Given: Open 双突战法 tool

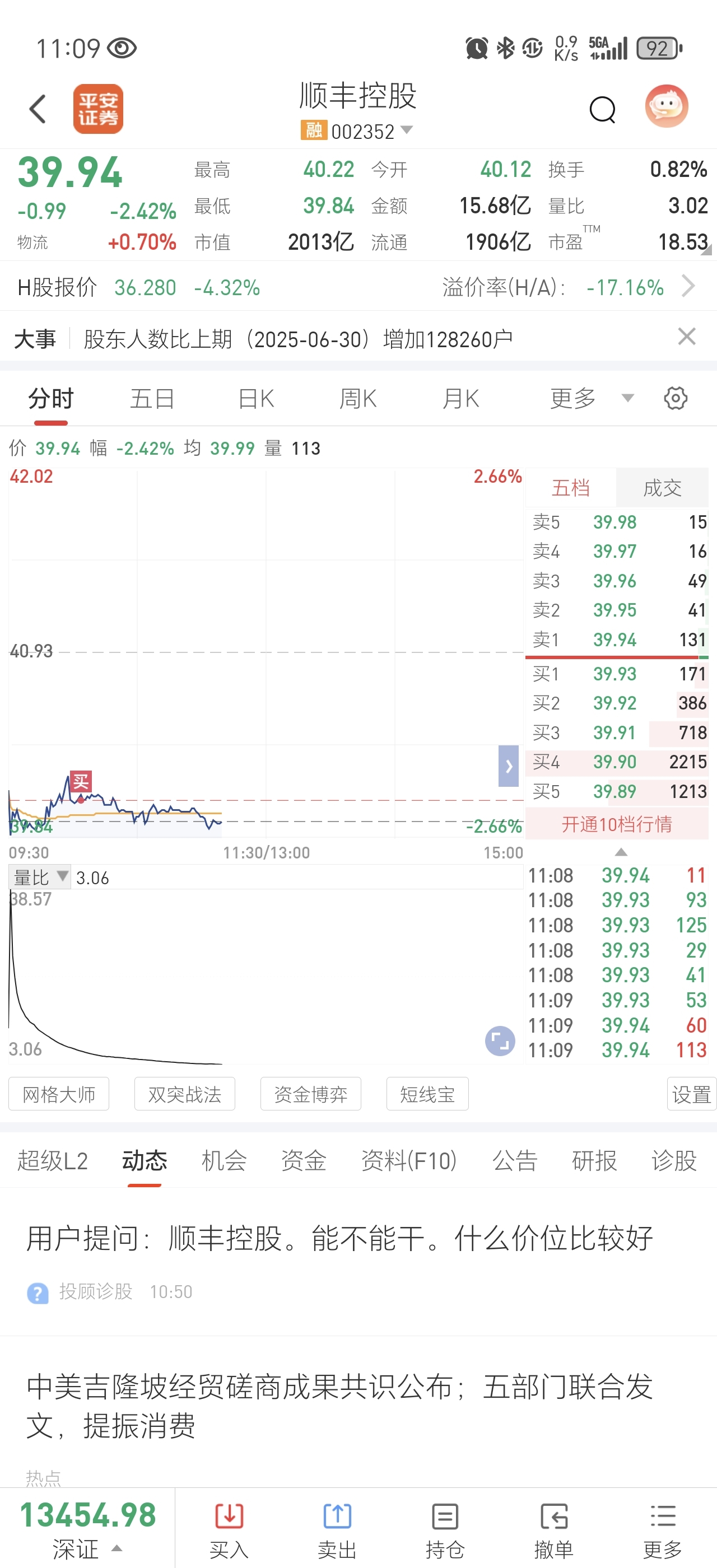Looking at the screenshot, I should (x=184, y=1094).
